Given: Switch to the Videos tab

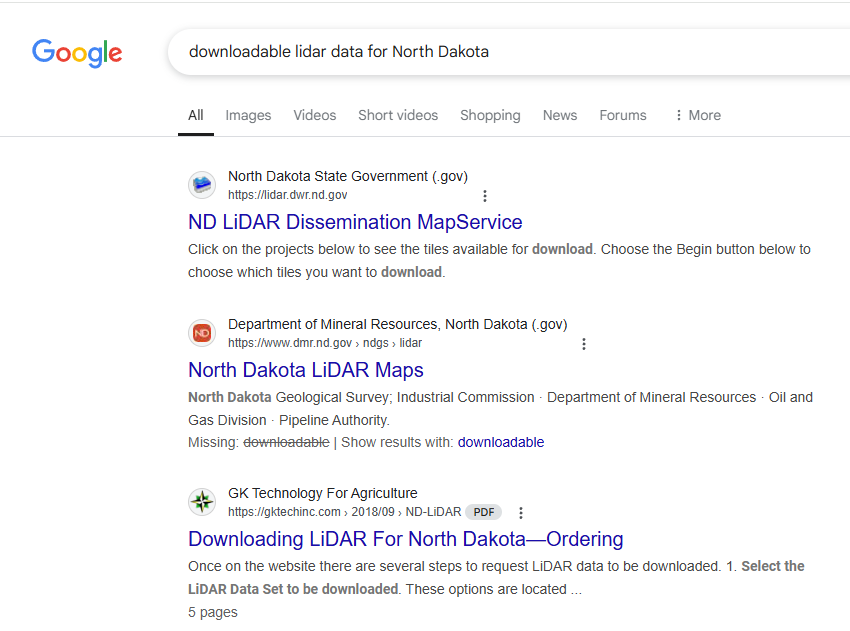Looking at the screenshot, I should click(x=314, y=115).
